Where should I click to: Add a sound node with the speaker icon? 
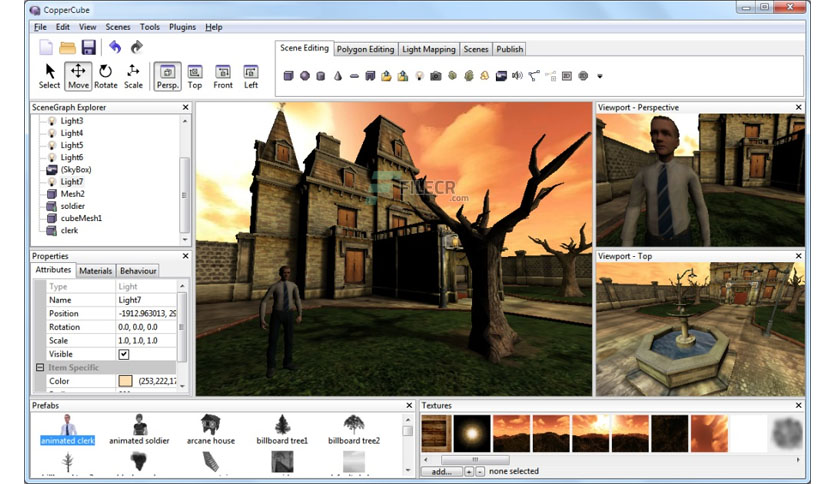click(x=517, y=76)
